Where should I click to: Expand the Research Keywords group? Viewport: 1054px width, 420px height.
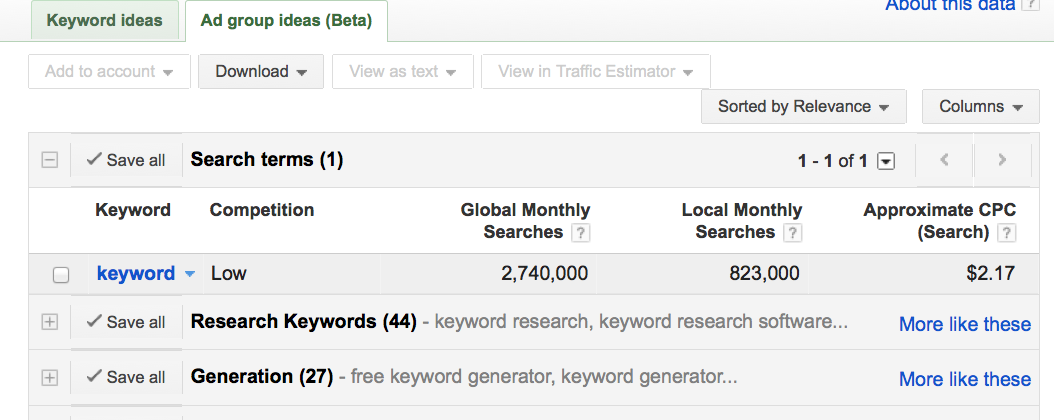[50, 323]
